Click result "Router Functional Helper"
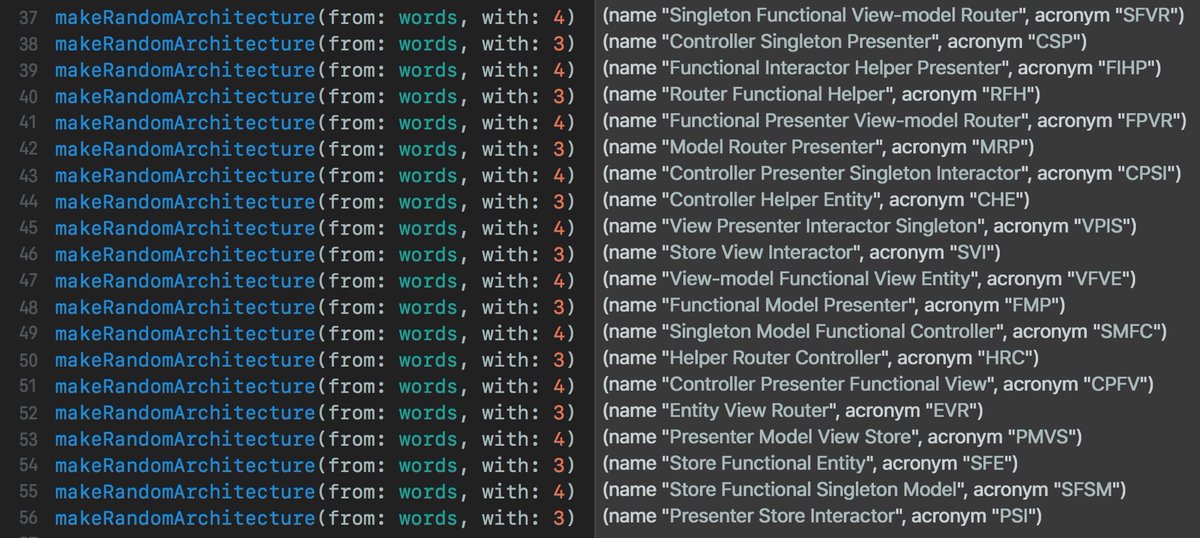Image resolution: width=1200 pixels, height=538 pixels. click(x=822, y=97)
